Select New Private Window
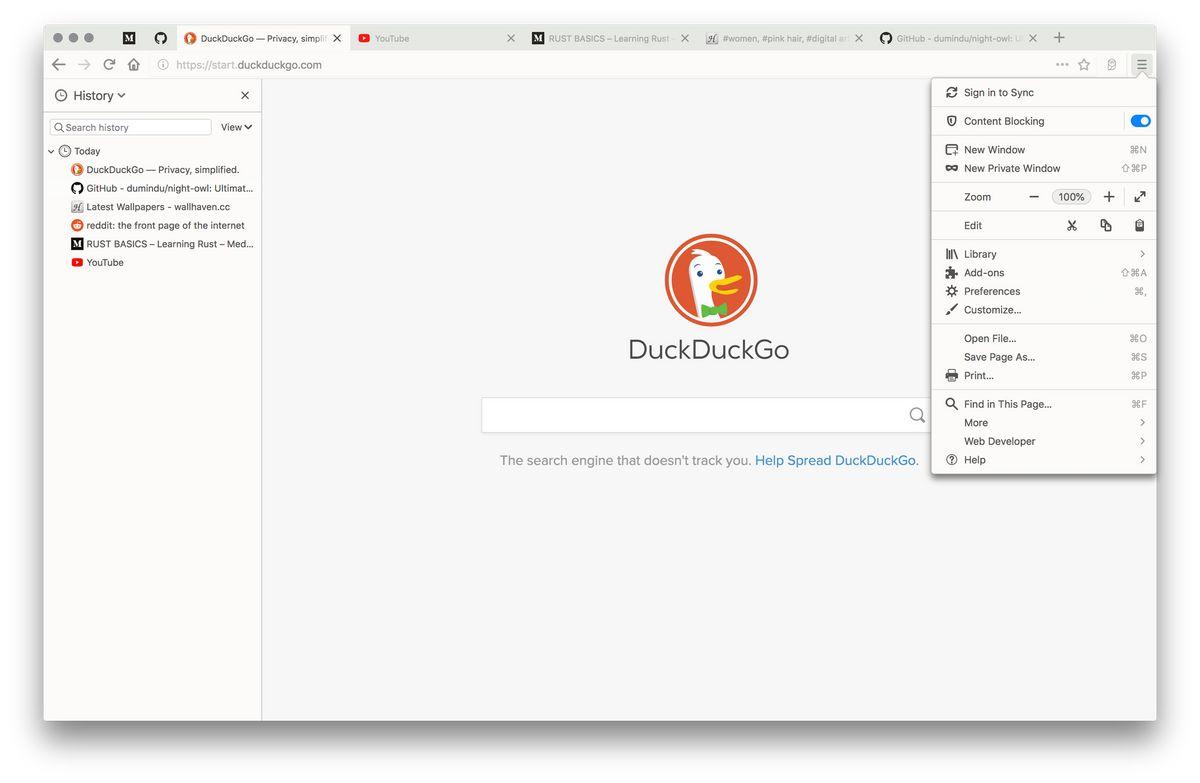Screen dimensions: 1200x783 (1043, 168)
